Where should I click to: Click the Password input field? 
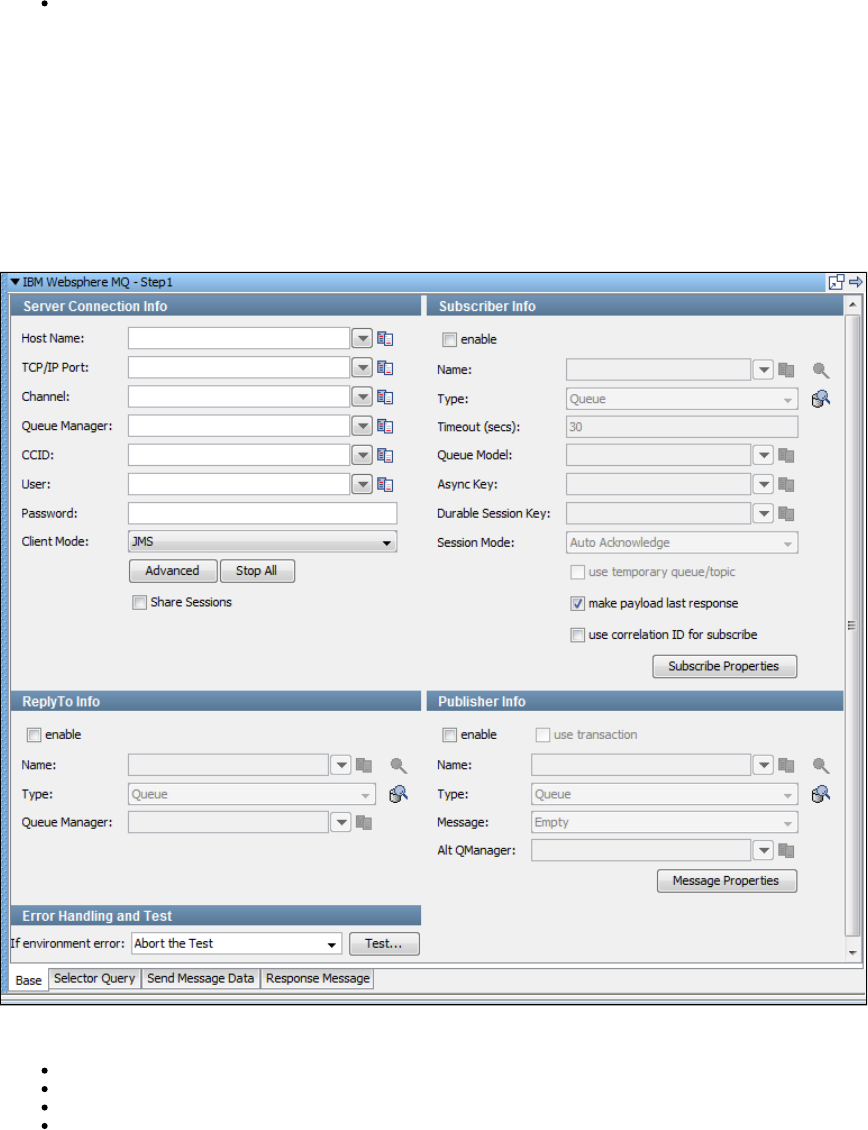click(262, 513)
